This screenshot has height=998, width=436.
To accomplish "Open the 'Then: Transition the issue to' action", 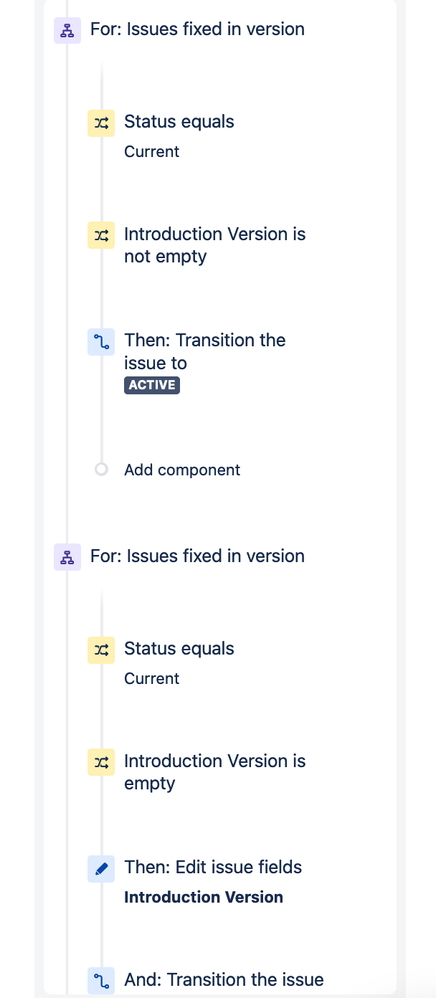I will [205, 351].
